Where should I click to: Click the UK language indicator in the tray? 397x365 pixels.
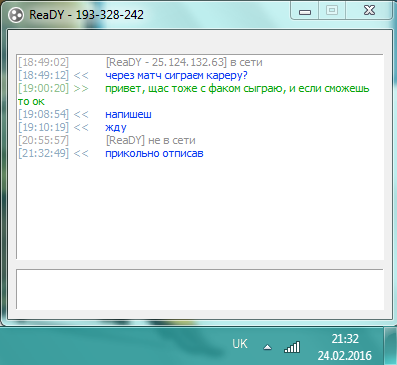pos(240,344)
